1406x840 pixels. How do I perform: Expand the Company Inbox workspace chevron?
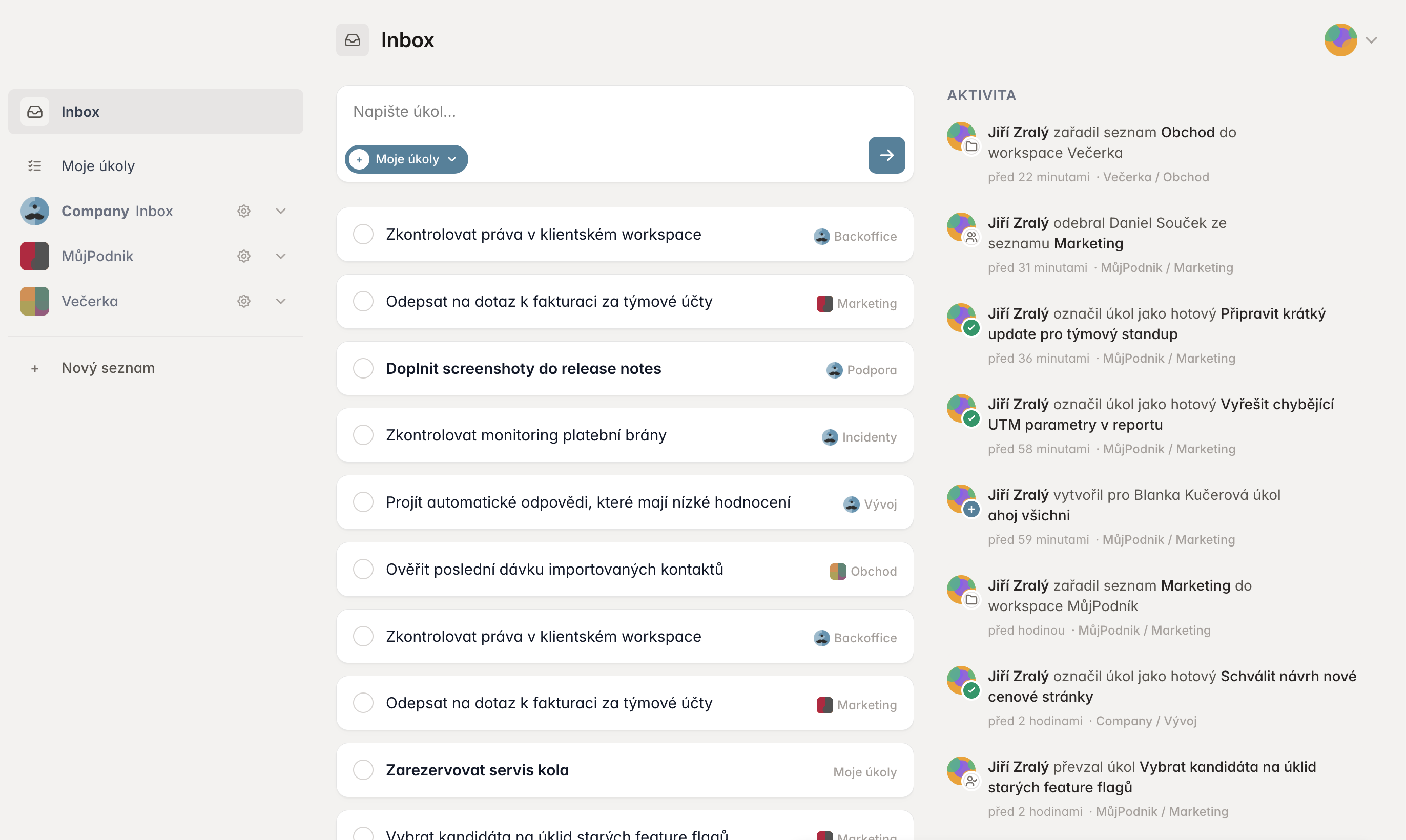281,211
